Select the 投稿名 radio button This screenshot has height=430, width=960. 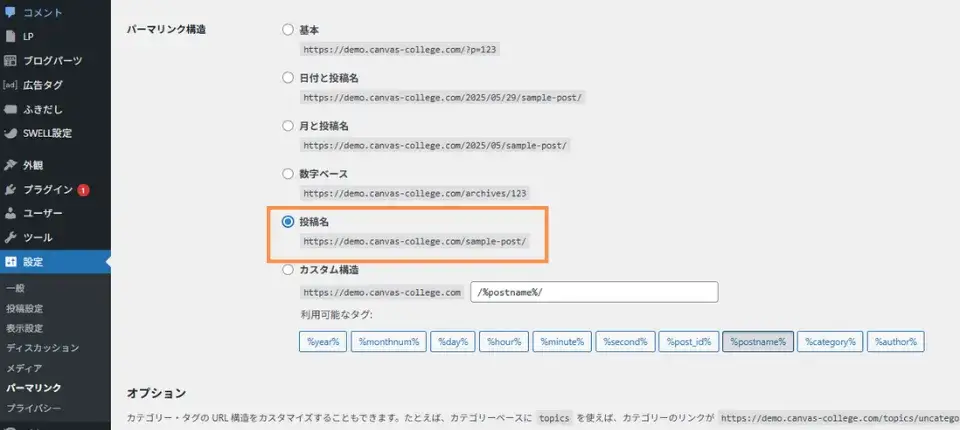(x=288, y=222)
